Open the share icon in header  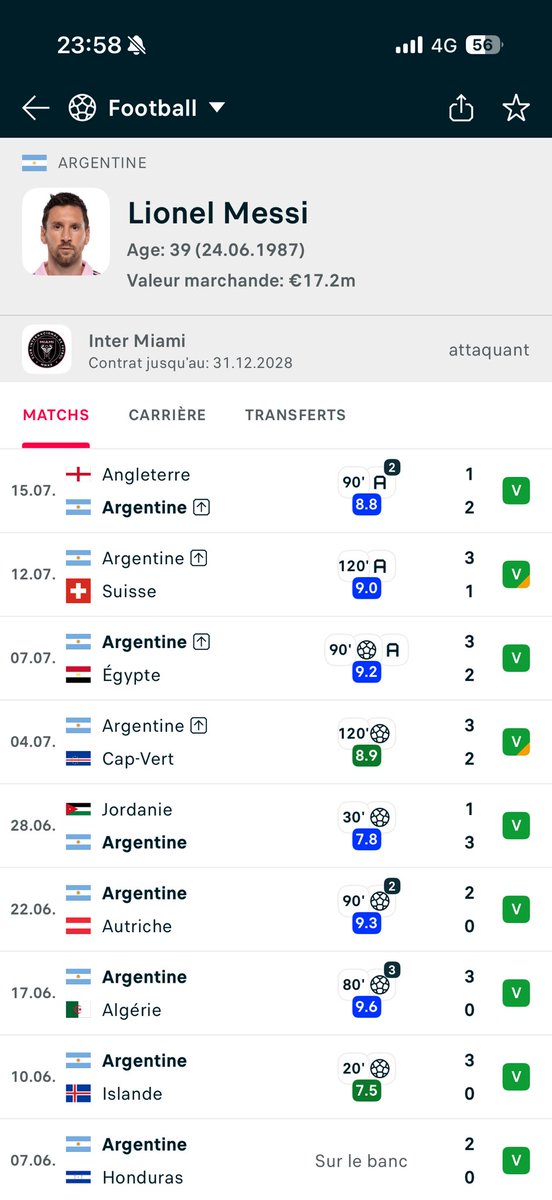pos(461,108)
